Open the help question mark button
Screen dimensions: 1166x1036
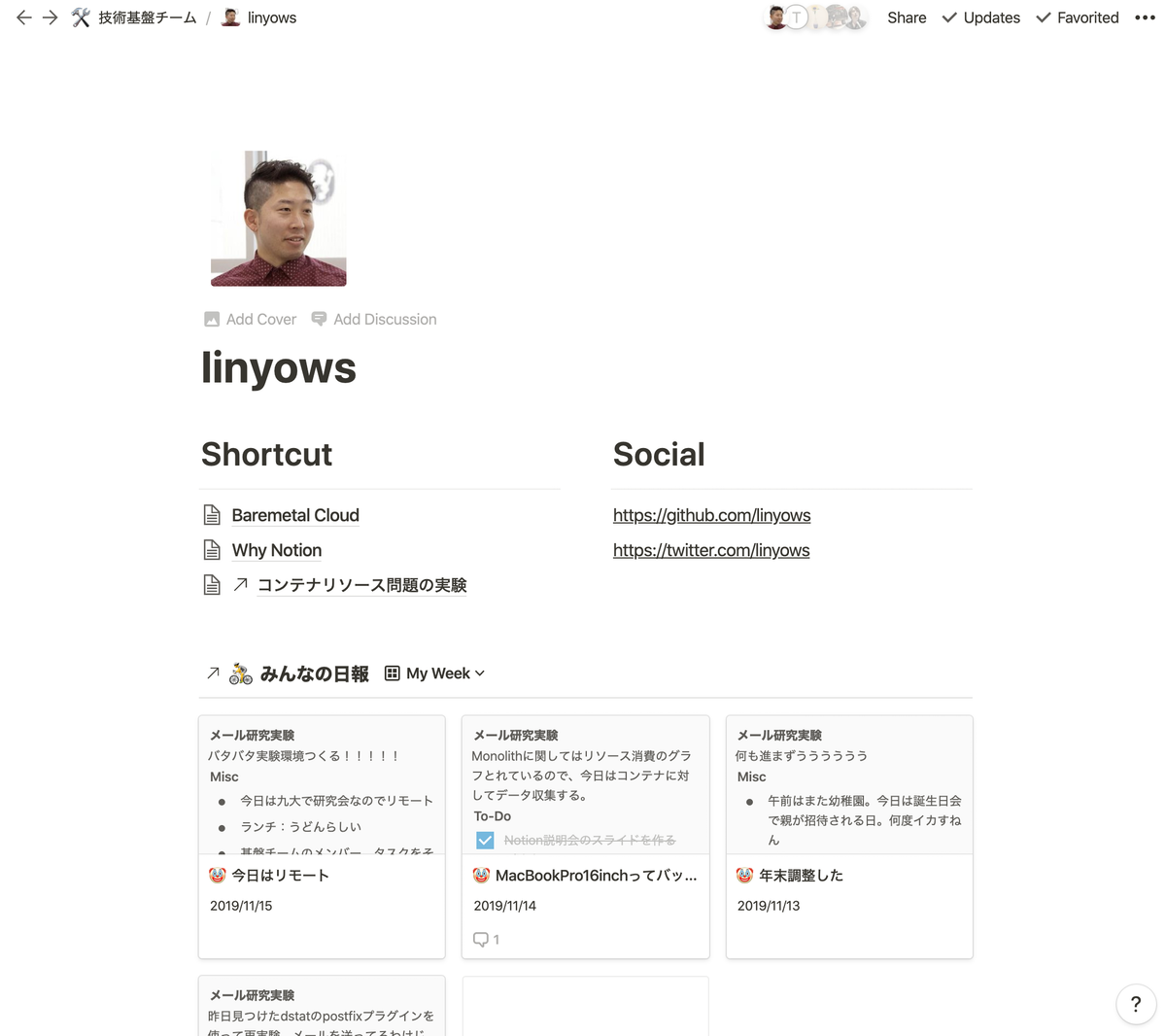coord(1135,1004)
